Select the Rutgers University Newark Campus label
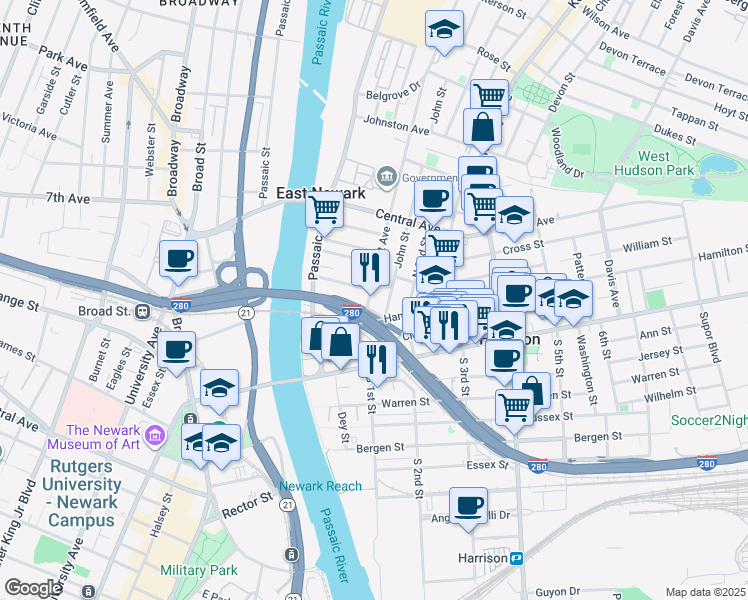This screenshot has height=600, width=748. click(x=82, y=493)
